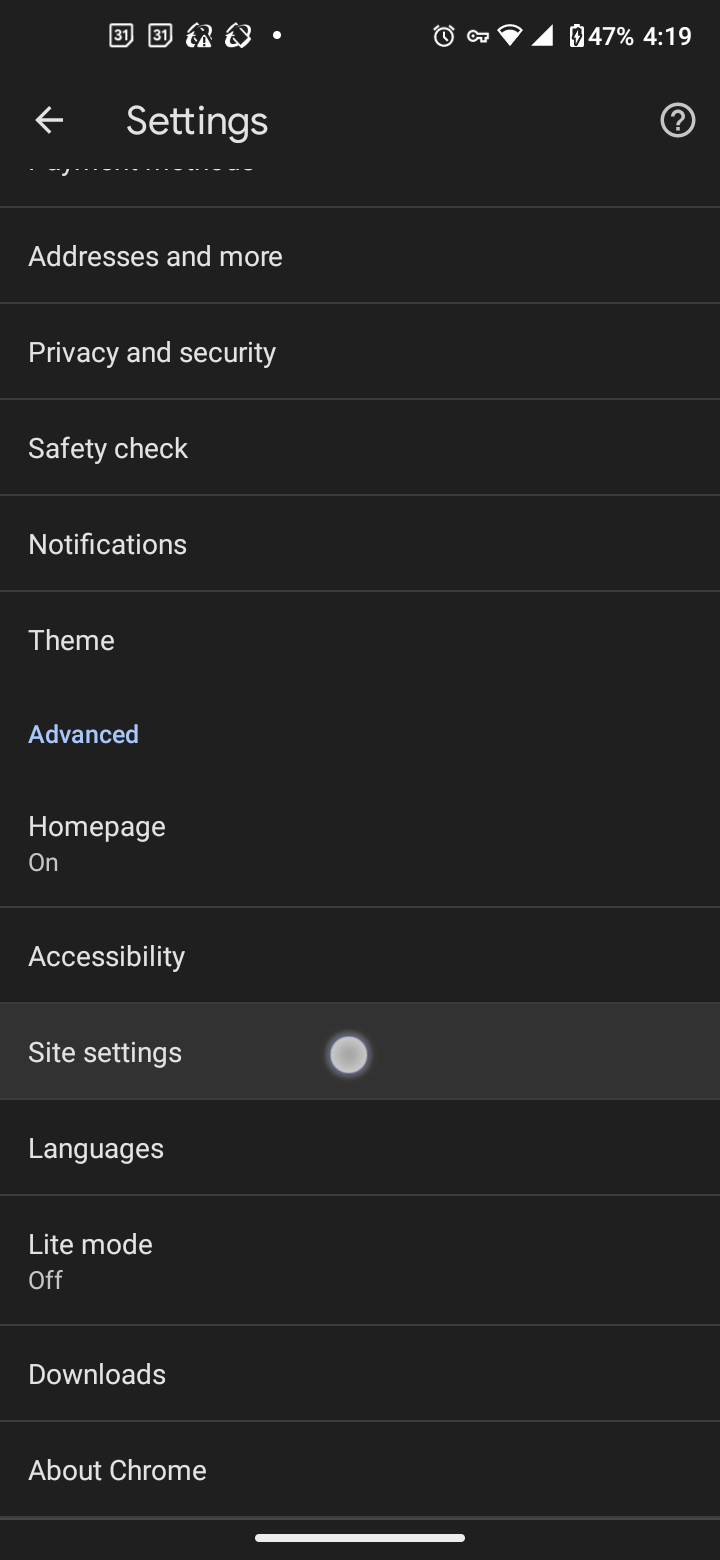This screenshot has height=1560, width=720.
Task: Tap the alarm clock status bar icon
Action: click(444, 37)
